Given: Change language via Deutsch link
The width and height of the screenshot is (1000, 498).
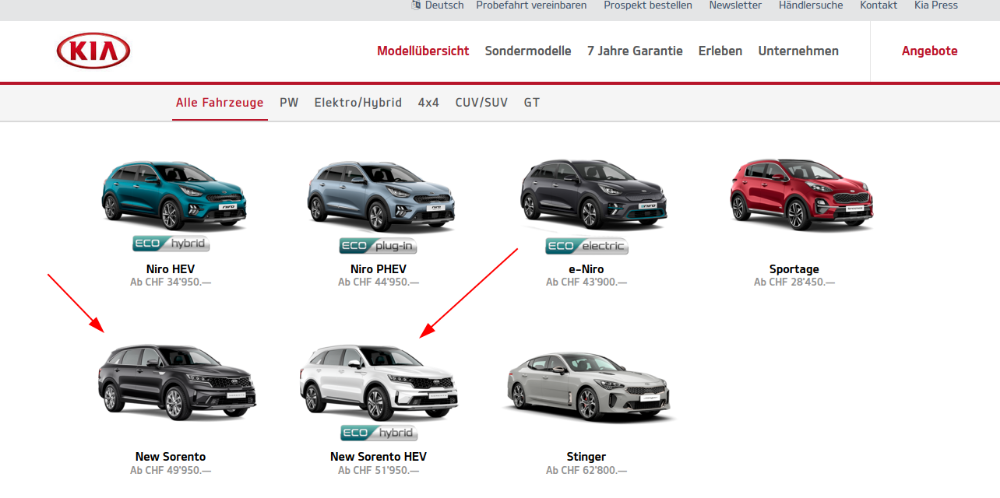Looking at the screenshot, I should [x=445, y=5].
